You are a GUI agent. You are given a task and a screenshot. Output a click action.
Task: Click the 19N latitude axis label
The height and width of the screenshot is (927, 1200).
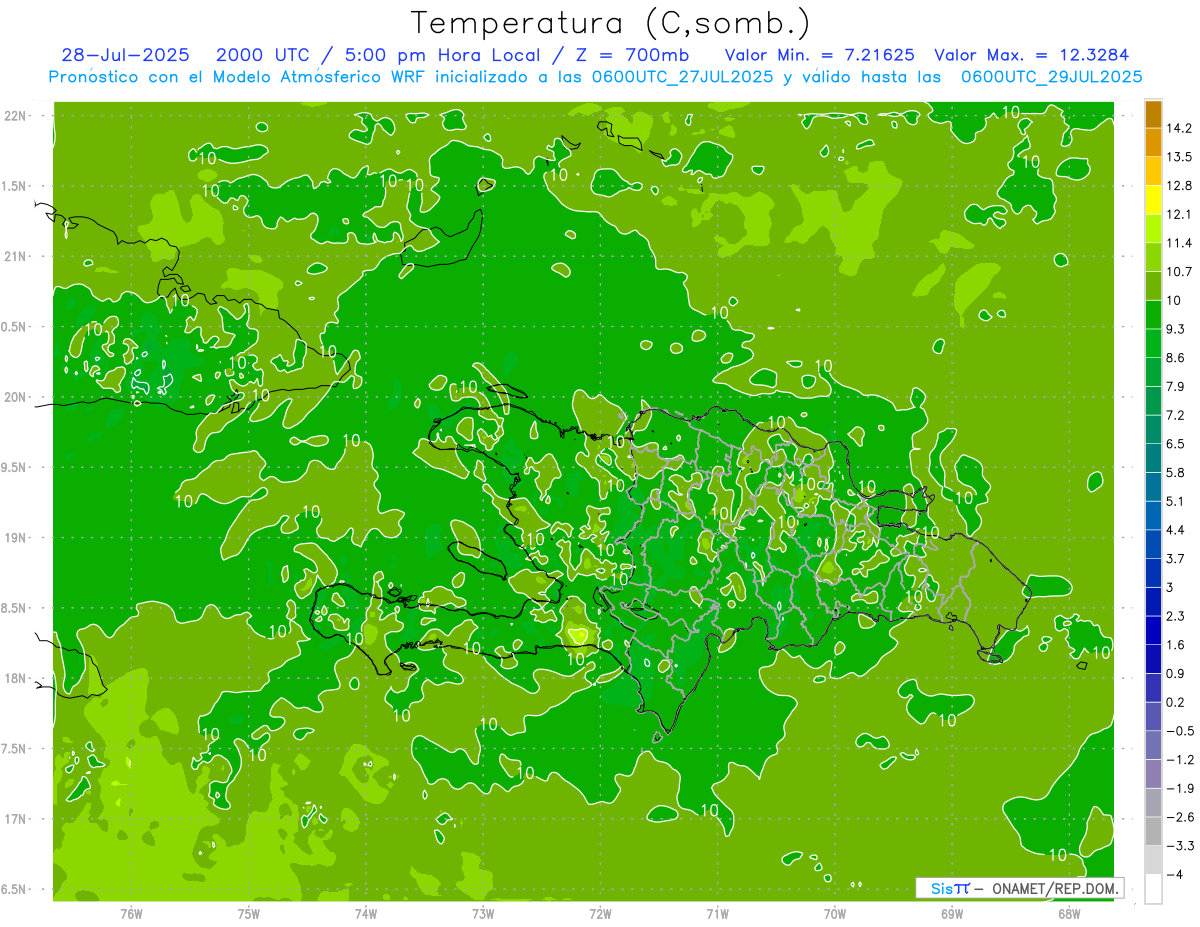coord(17,538)
